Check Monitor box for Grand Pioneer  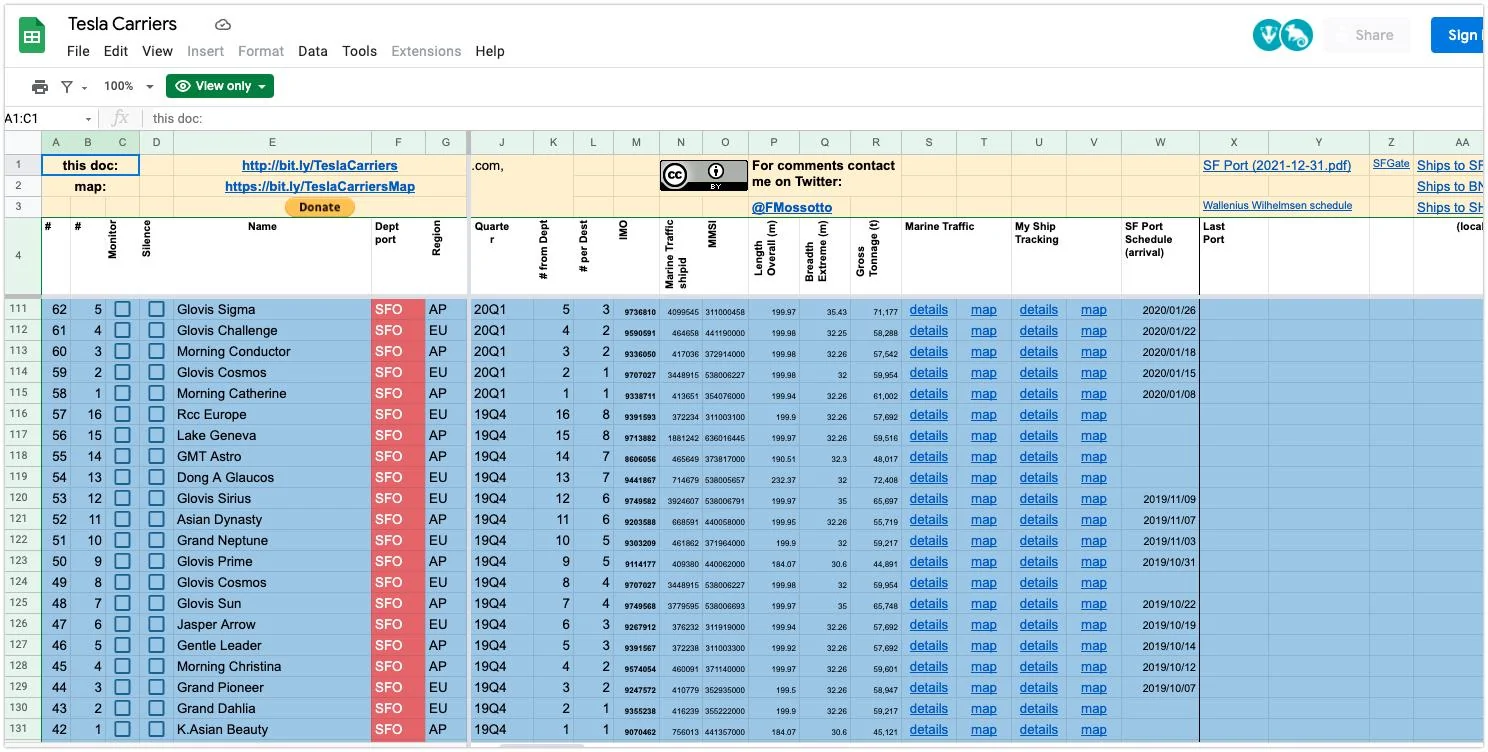[x=122, y=688]
